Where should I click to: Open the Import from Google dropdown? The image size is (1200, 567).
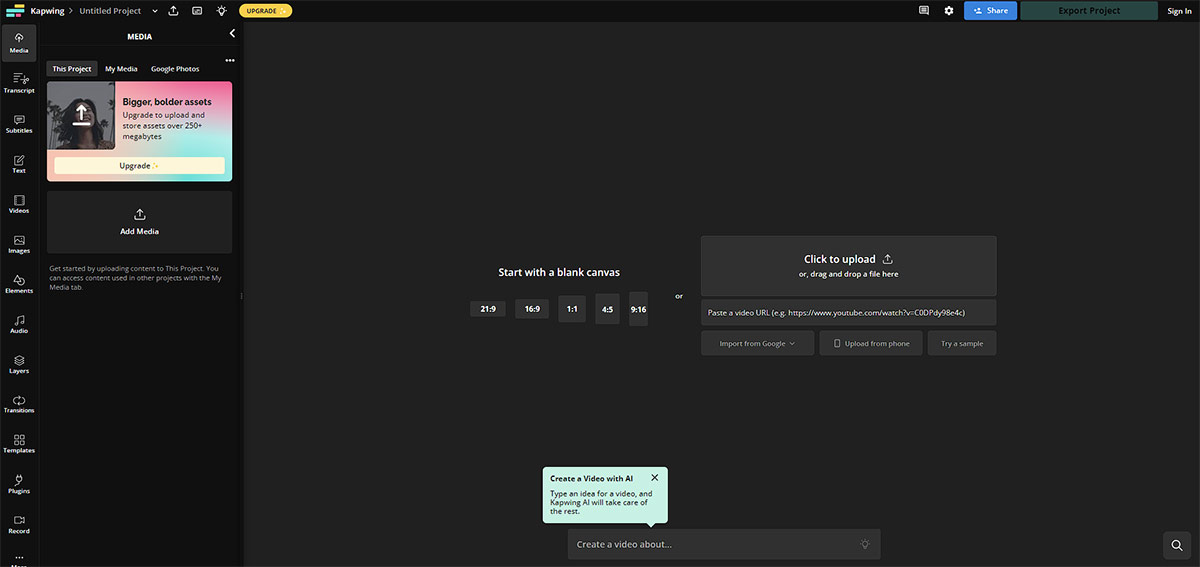[x=757, y=343]
